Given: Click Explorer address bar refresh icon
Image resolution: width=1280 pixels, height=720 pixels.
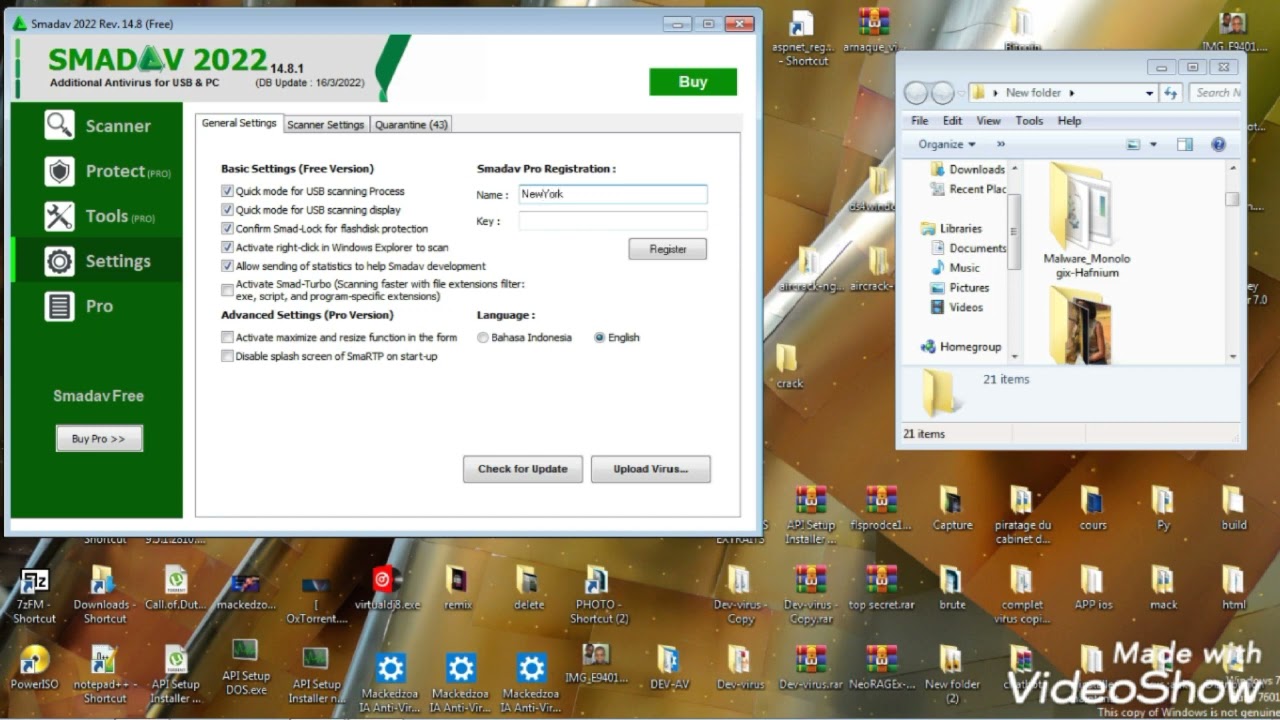Looking at the screenshot, I should [1171, 93].
